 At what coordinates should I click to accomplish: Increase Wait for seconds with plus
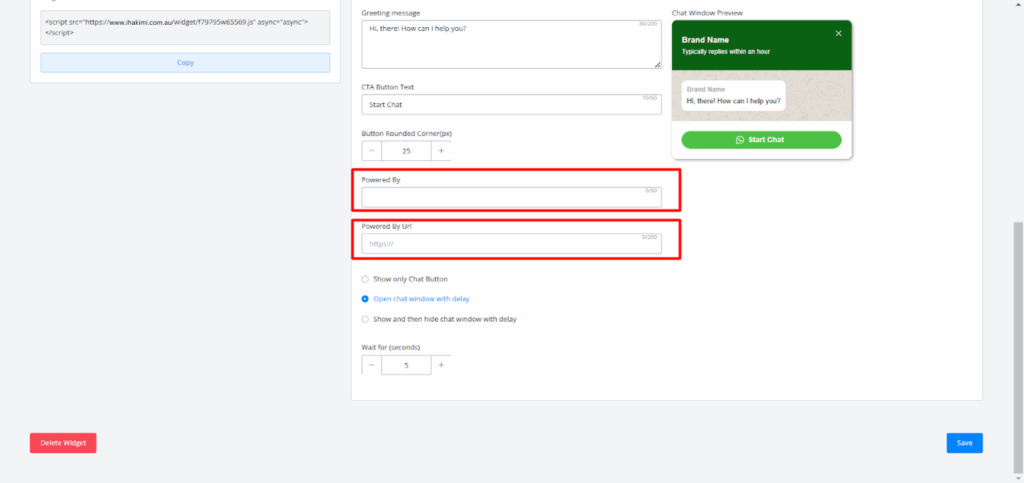point(441,365)
